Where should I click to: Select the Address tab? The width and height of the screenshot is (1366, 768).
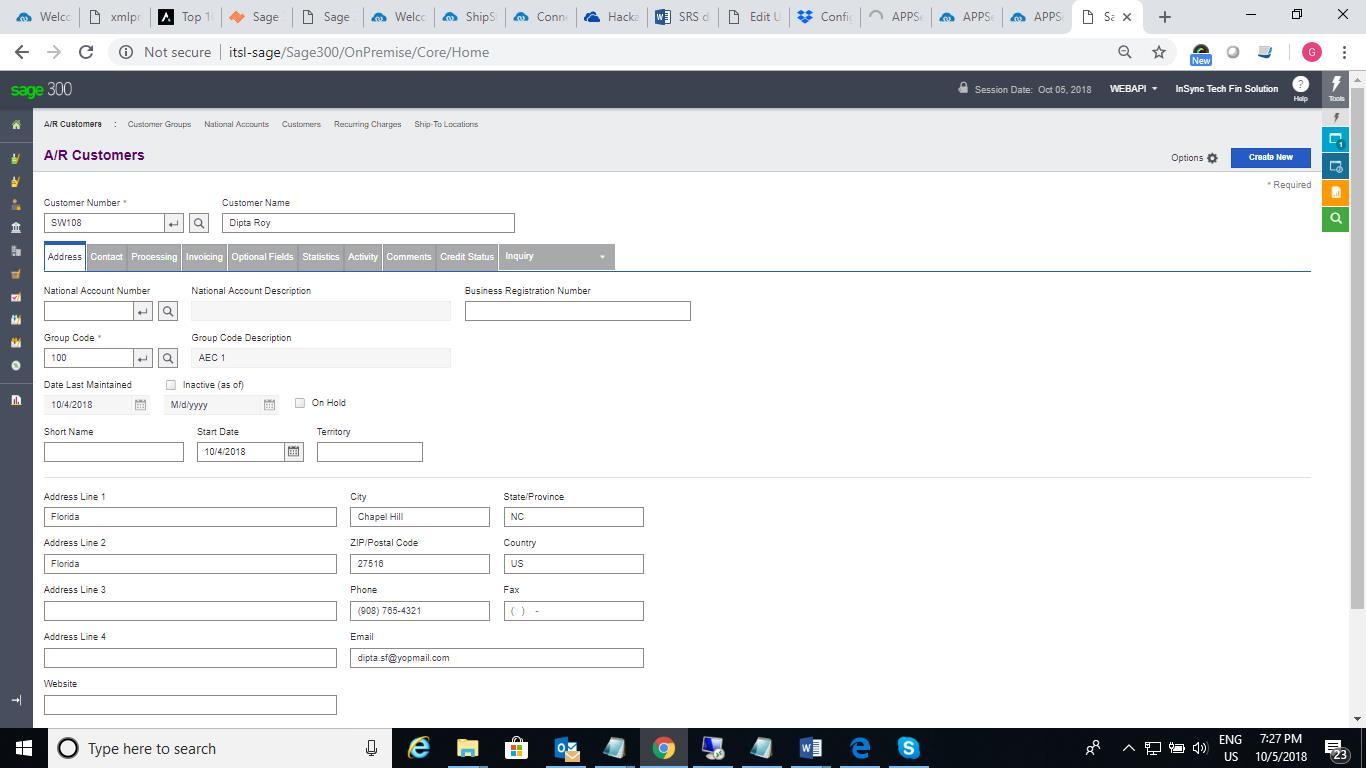click(65, 257)
